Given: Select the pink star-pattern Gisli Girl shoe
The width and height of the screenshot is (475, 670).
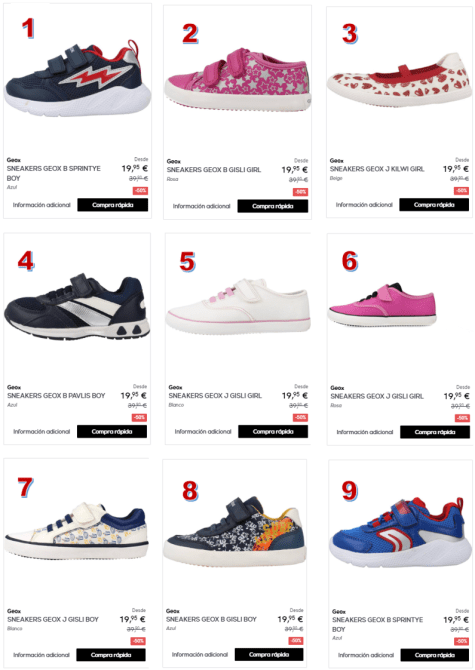Looking at the screenshot, I should pyautogui.click(x=238, y=80).
